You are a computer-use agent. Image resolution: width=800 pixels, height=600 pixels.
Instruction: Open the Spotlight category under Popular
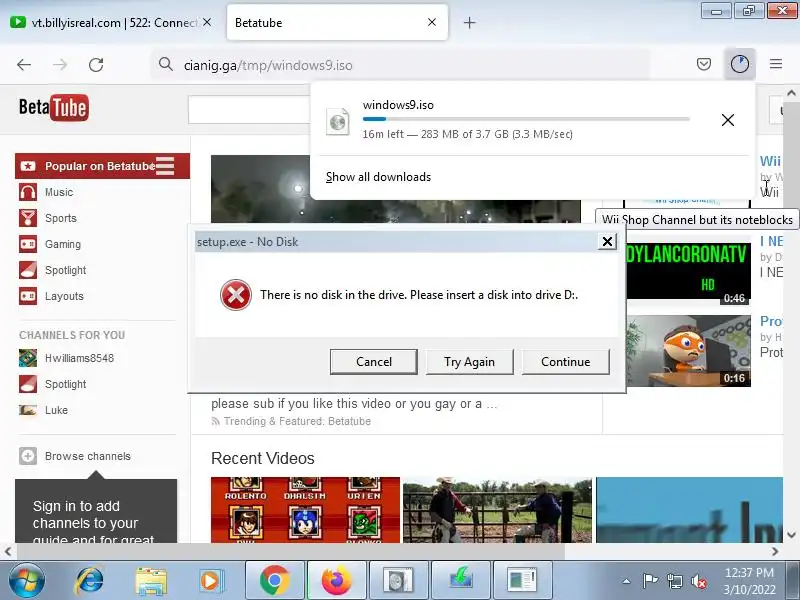tap(65, 270)
